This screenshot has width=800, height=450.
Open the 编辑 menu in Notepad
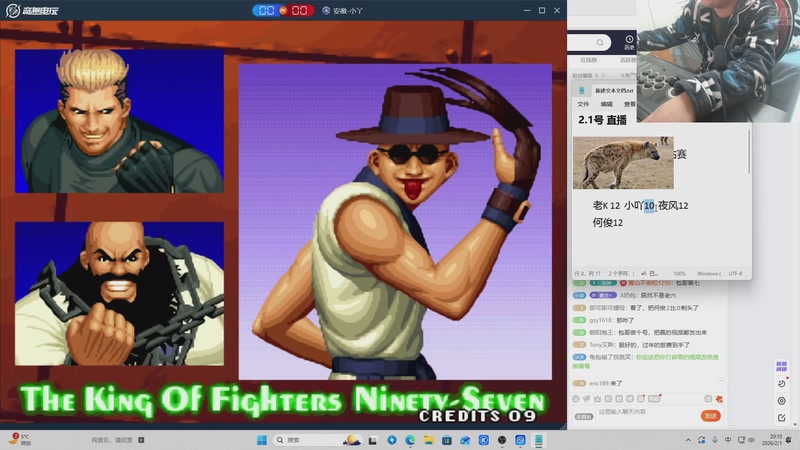pyautogui.click(x=606, y=104)
